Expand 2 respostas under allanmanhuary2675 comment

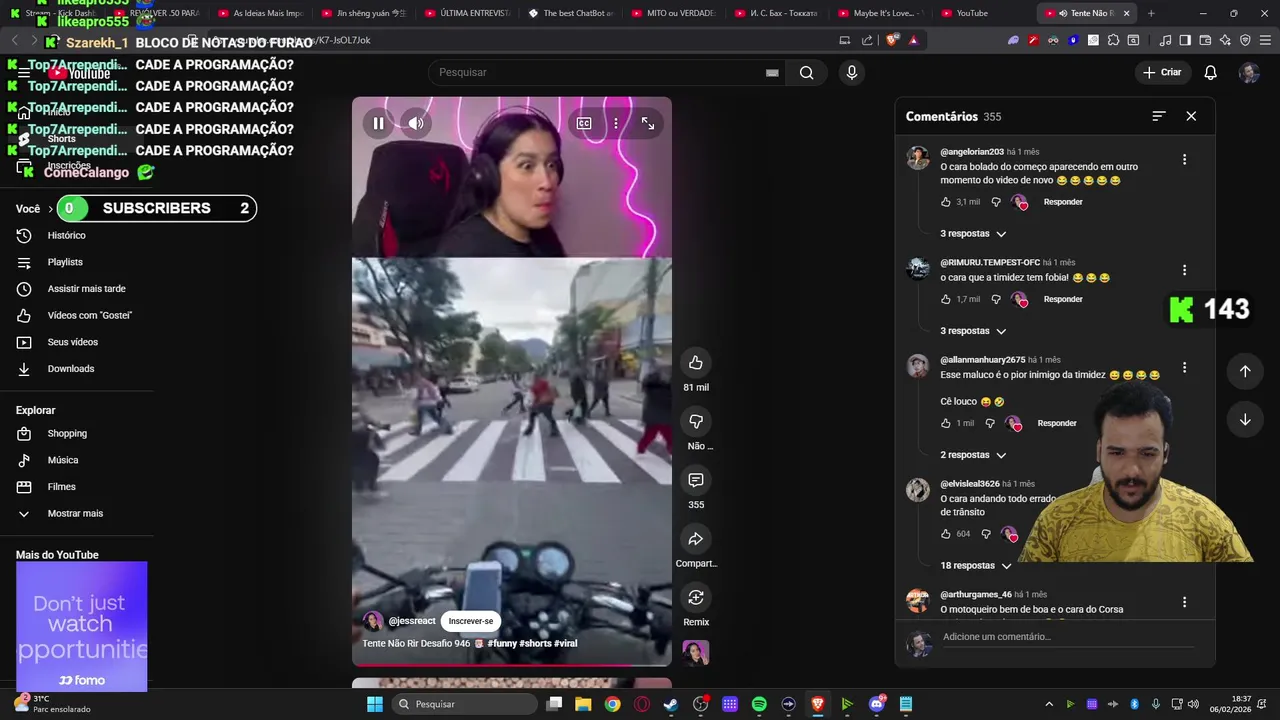click(973, 455)
